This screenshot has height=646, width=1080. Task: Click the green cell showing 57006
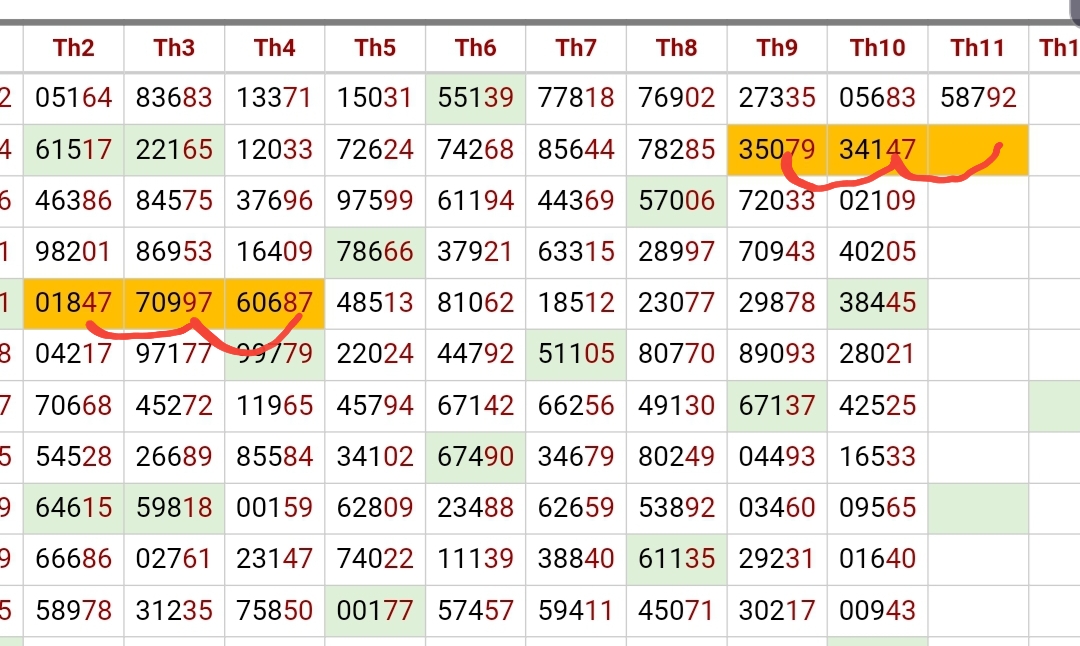click(677, 201)
